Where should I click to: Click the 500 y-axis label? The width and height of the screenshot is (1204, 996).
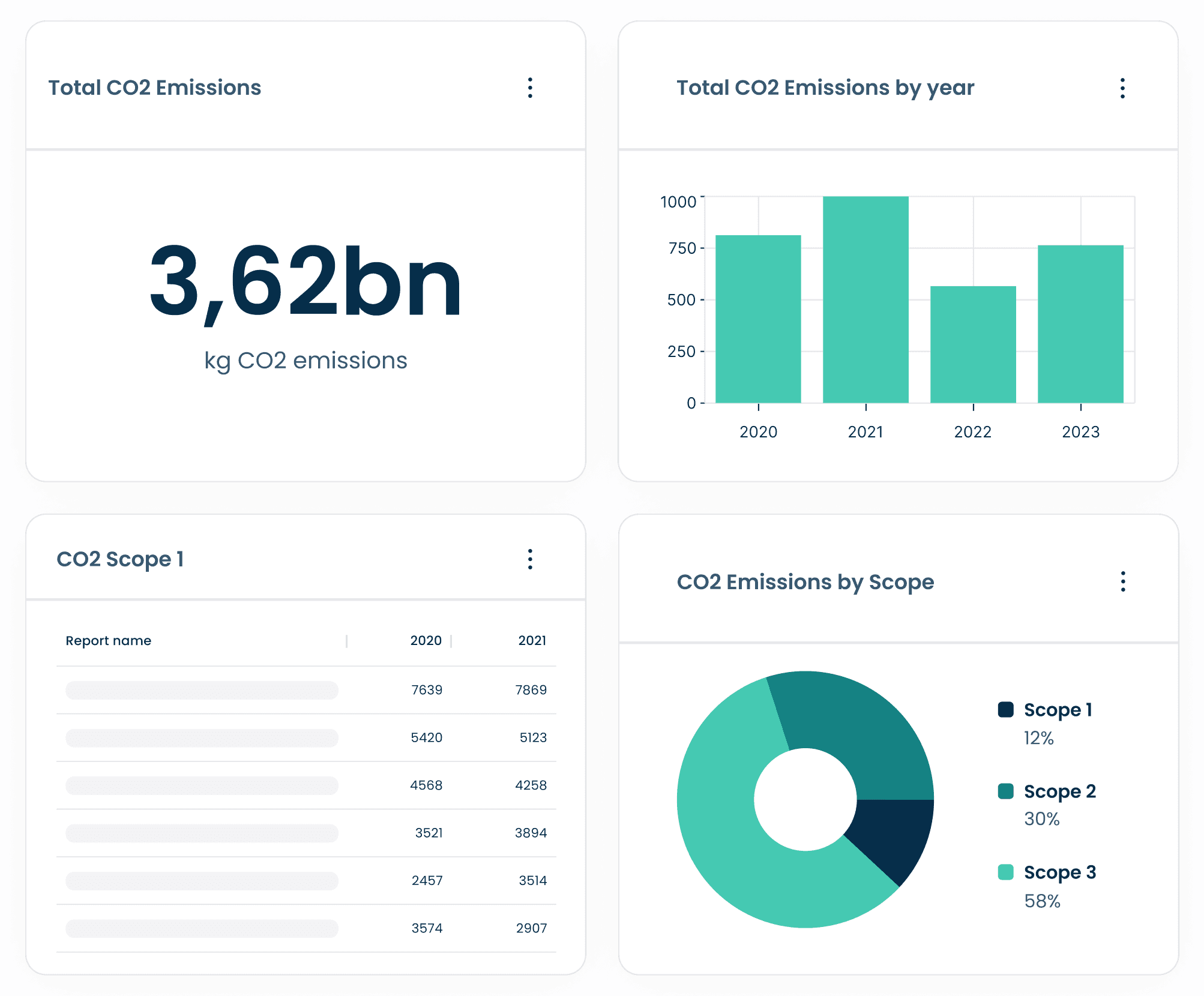point(682,300)
